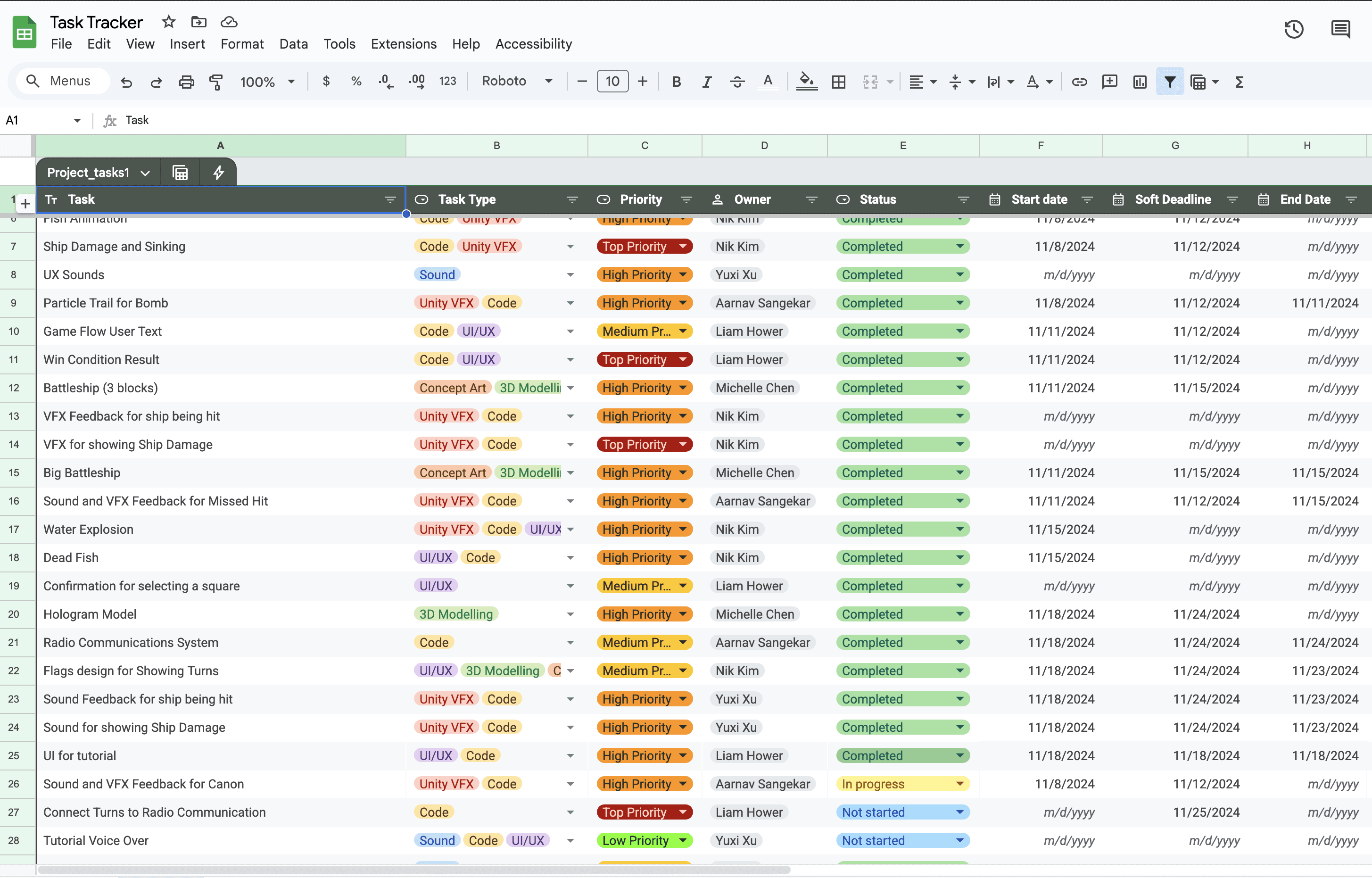The width and height of the screenshot is (1372, 878).
Task: Click the font size input field
Action: (612, 82)
